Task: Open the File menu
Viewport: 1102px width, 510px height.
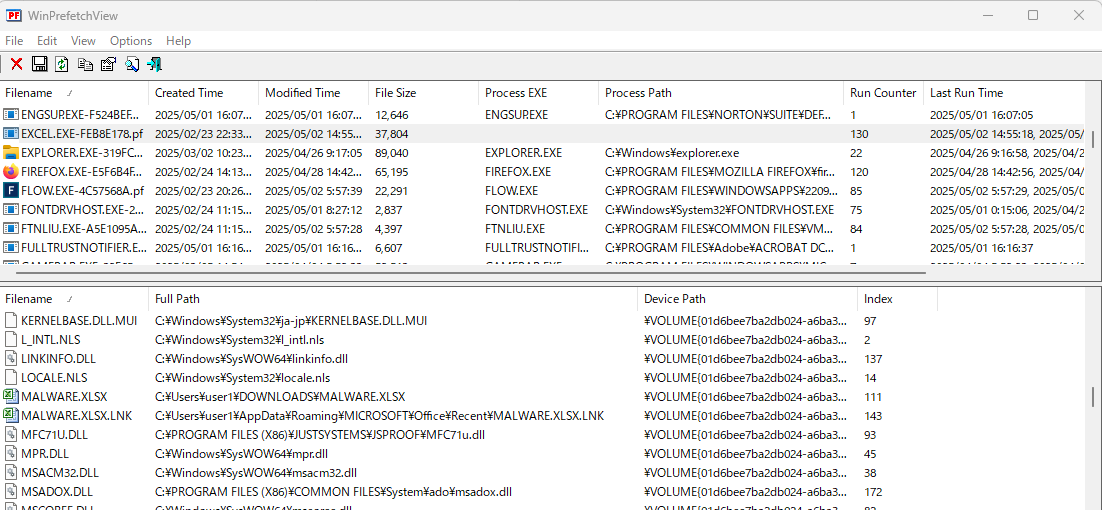Action: pyautogui.click(x=14, y=41)
